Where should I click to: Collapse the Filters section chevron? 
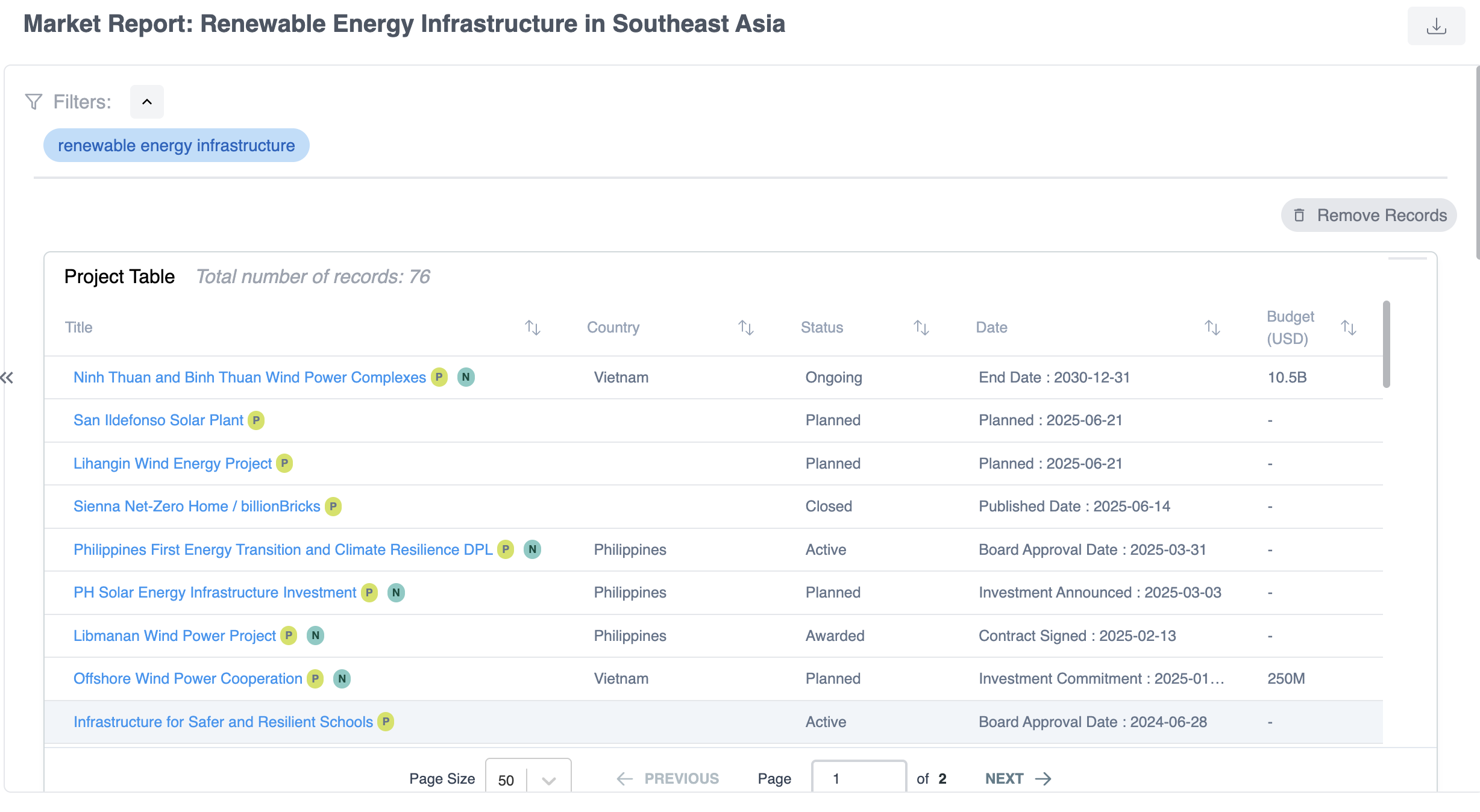pos(146,101)
